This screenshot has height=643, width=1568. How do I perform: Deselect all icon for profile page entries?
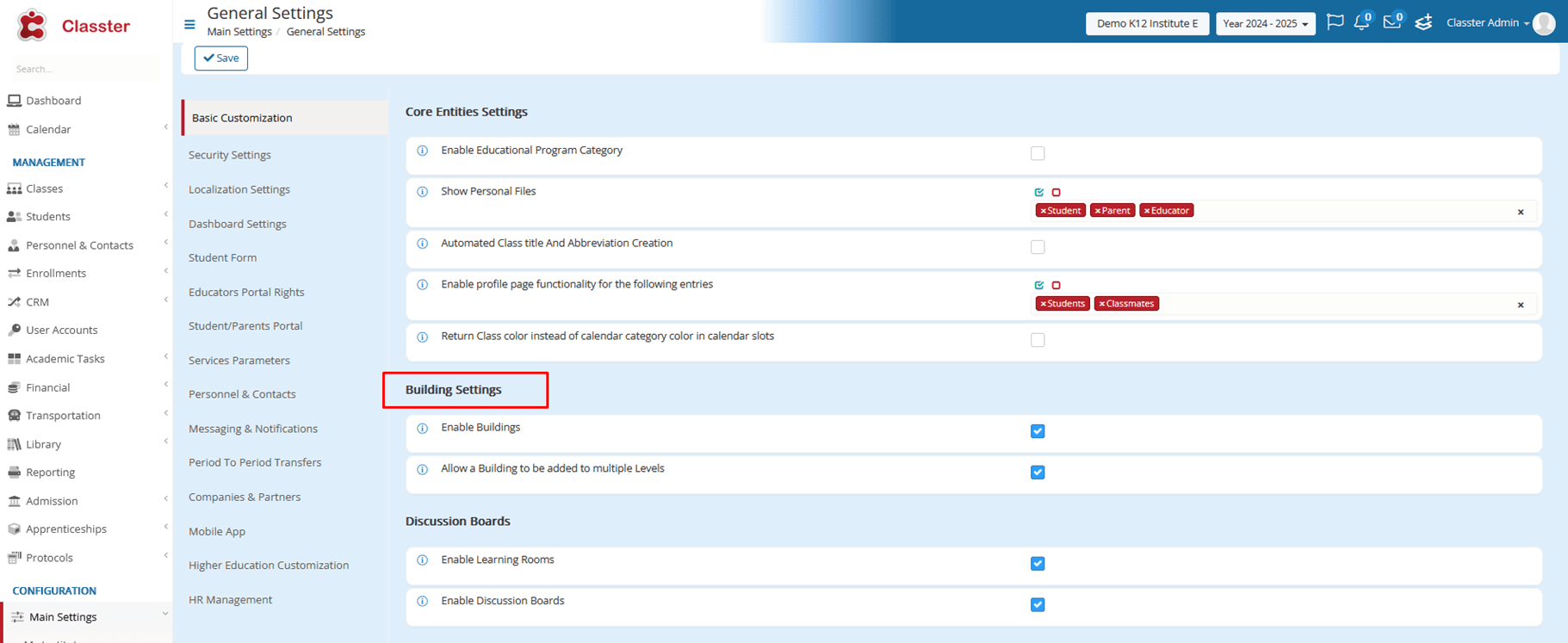(1057, 285)
